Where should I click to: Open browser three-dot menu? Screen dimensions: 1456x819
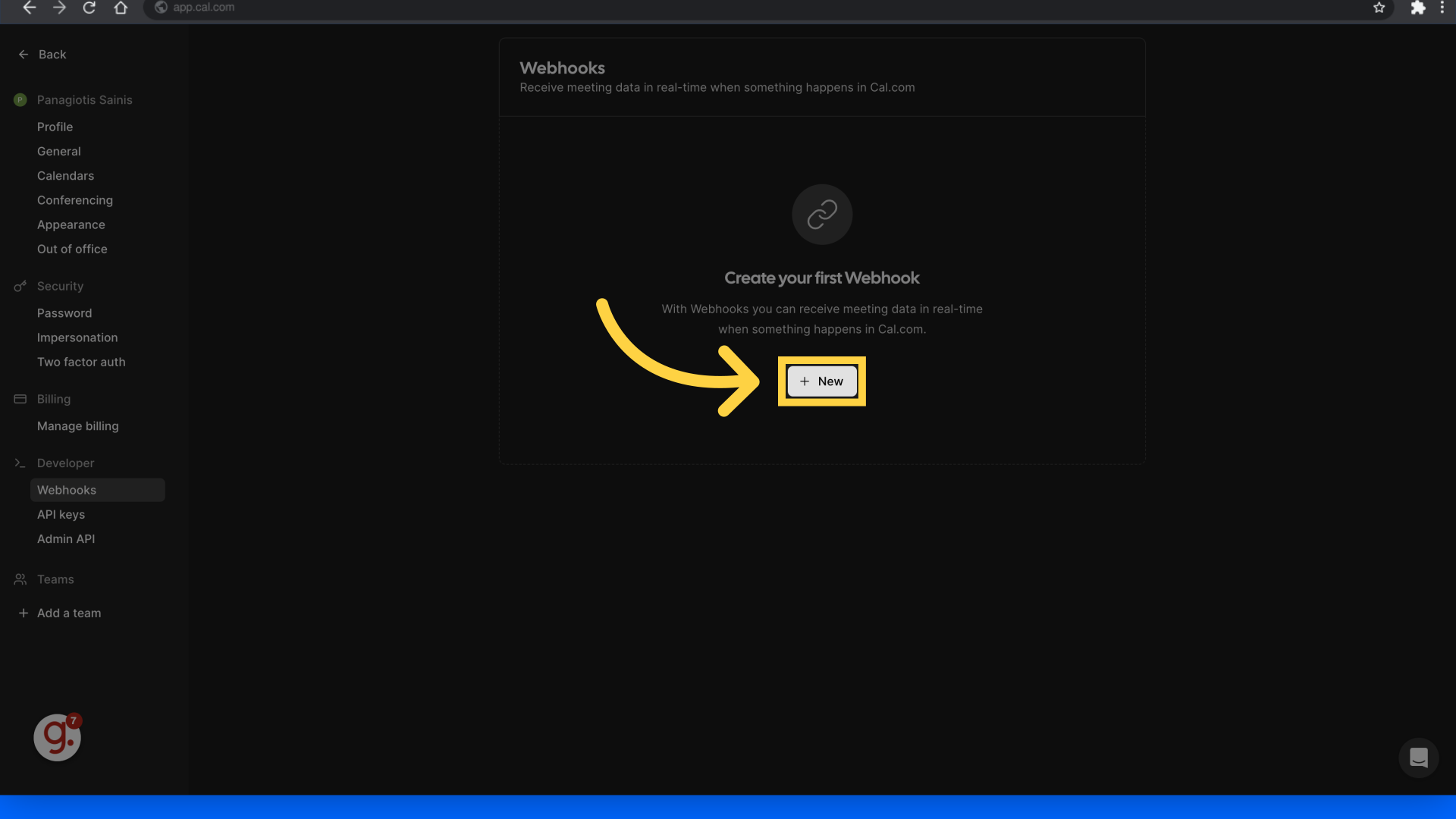coord(1442,8)
